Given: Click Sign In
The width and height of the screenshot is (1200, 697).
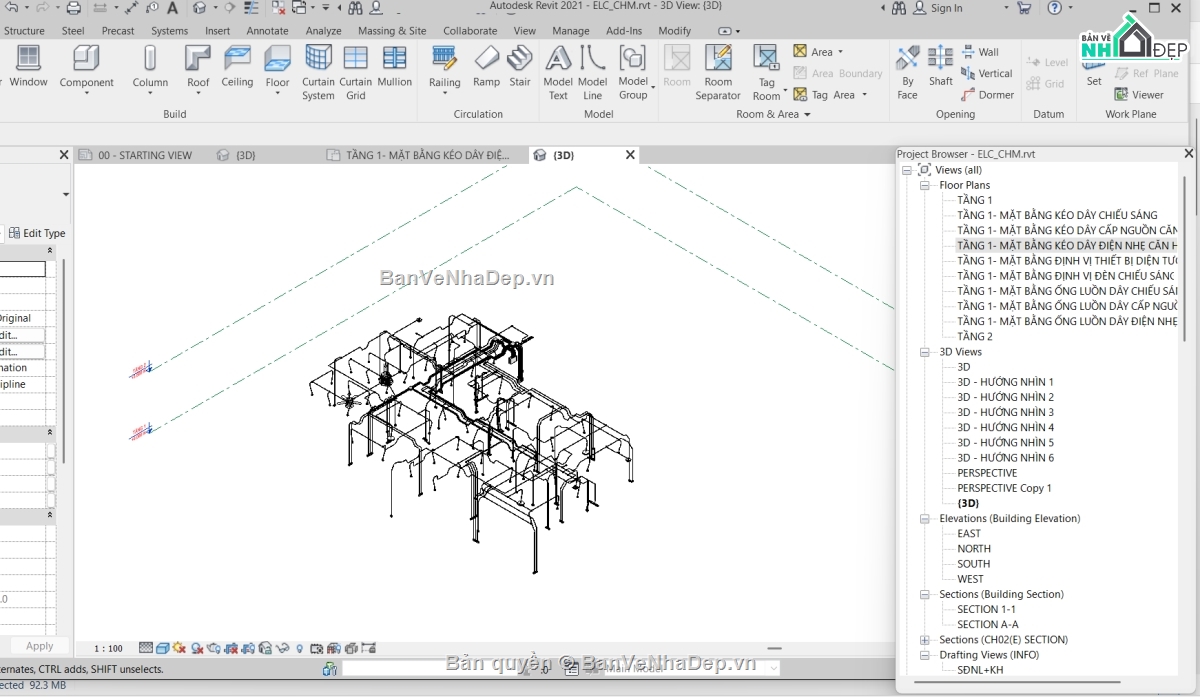Looking at the screenshot, I should pyautogui.click(x=946, y=8).
